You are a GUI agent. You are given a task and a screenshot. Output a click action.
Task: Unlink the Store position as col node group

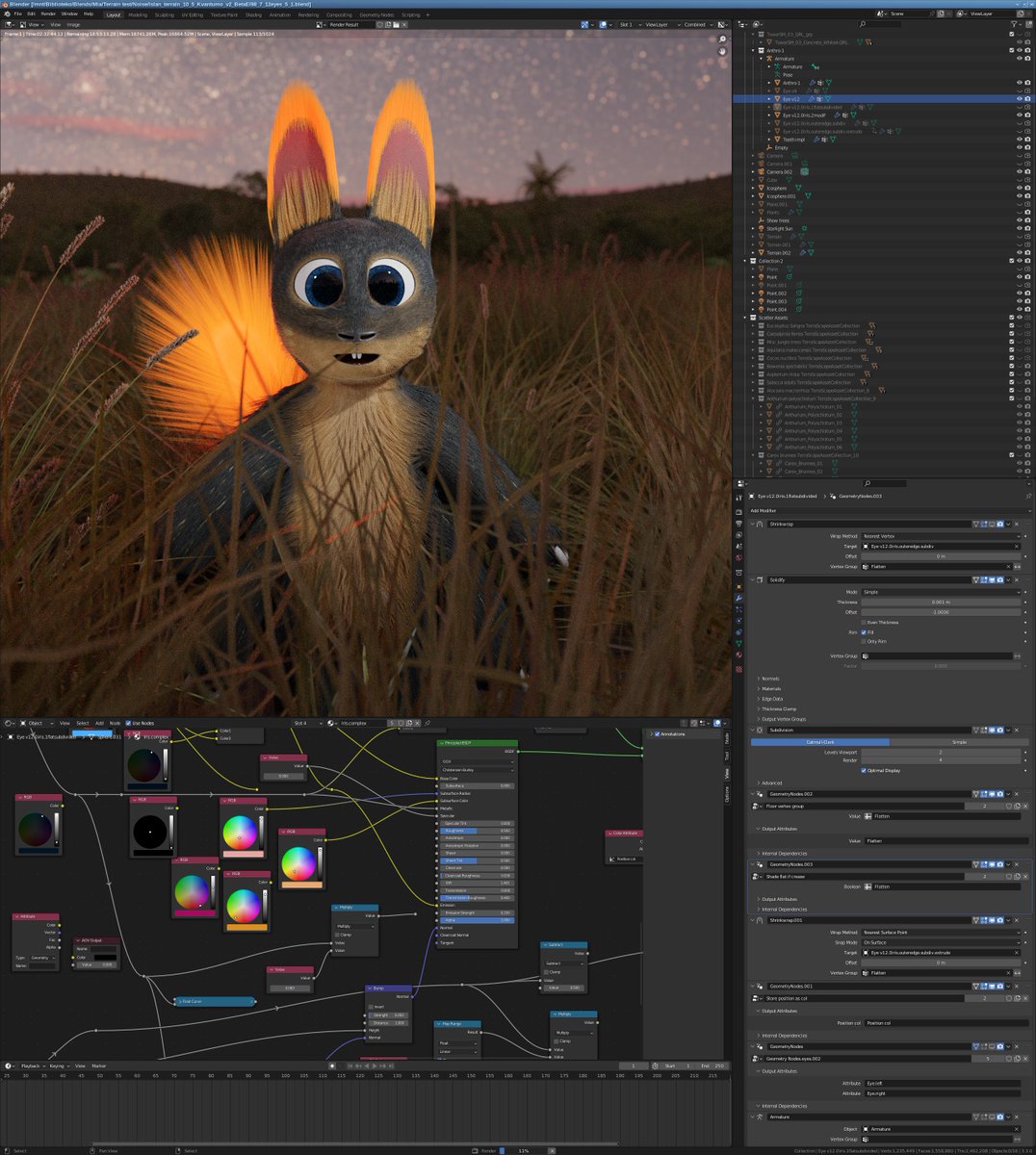coord(1025,998)
